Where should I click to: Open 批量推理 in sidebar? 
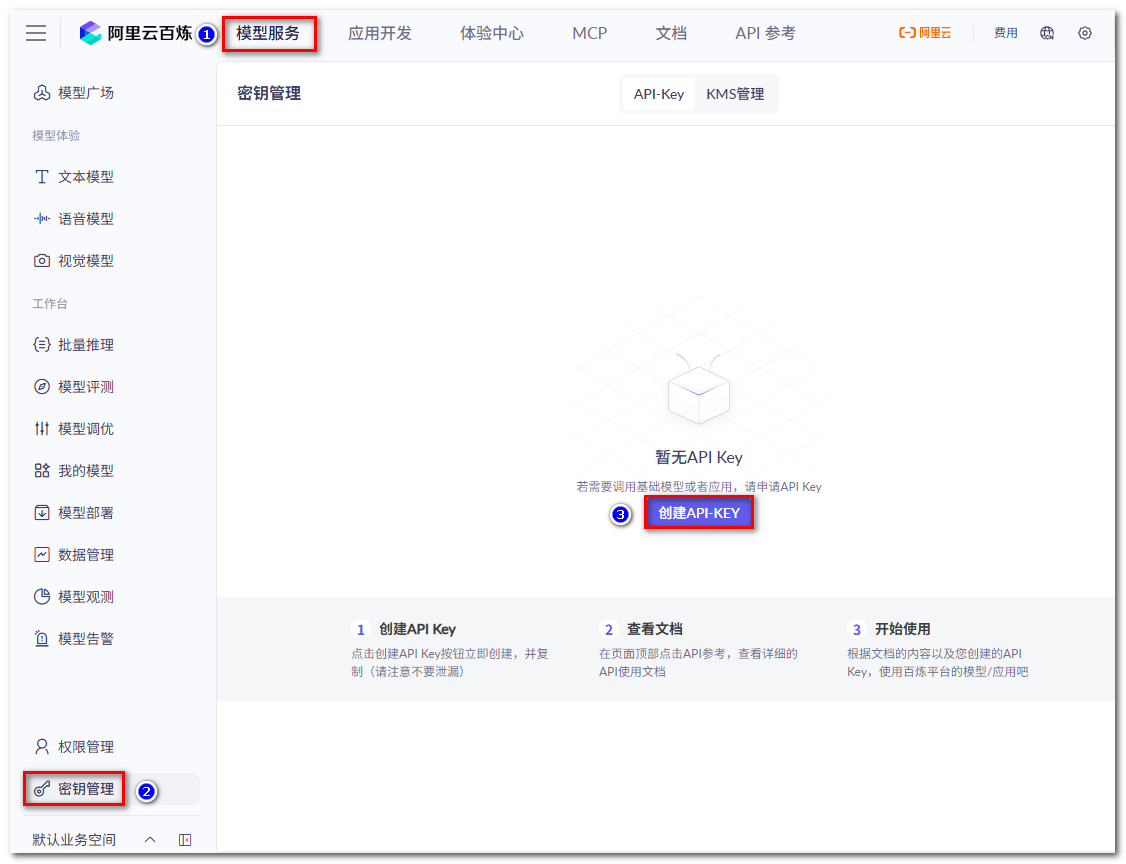tap(74, 345)
